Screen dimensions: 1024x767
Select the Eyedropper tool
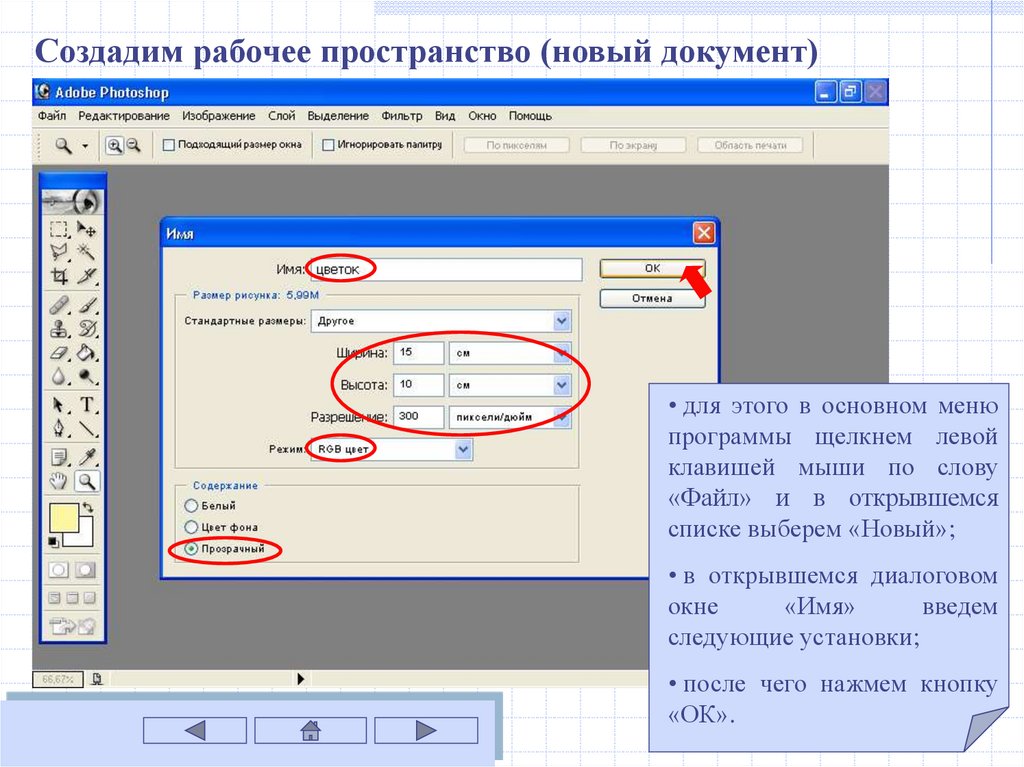coord(87,457)
